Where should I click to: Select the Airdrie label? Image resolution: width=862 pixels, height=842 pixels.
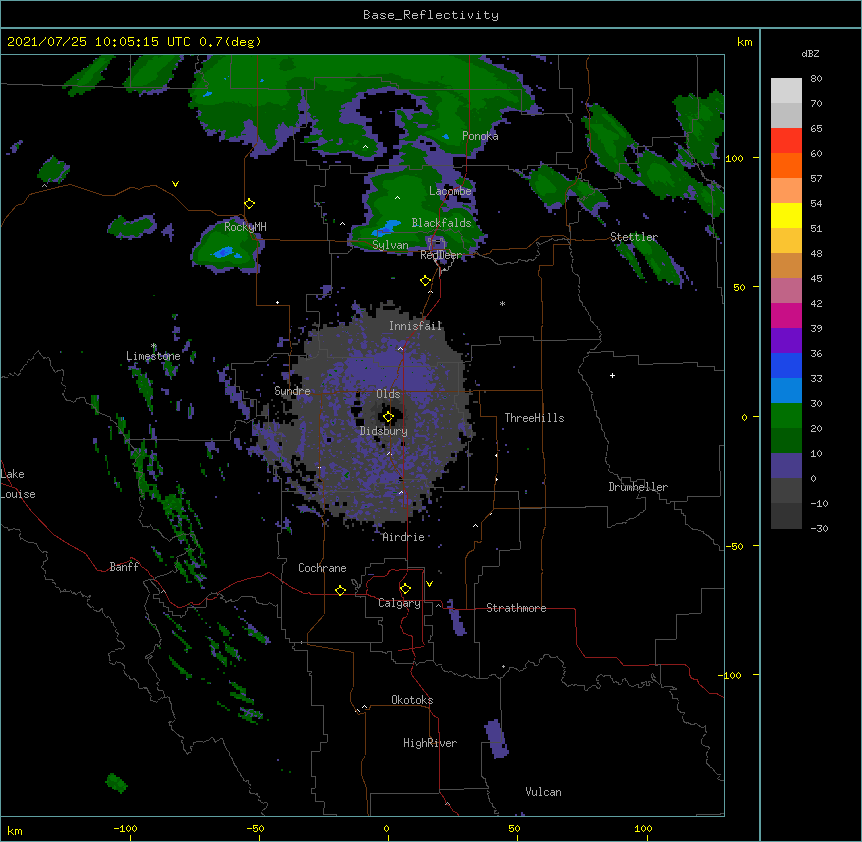point(404,537)
